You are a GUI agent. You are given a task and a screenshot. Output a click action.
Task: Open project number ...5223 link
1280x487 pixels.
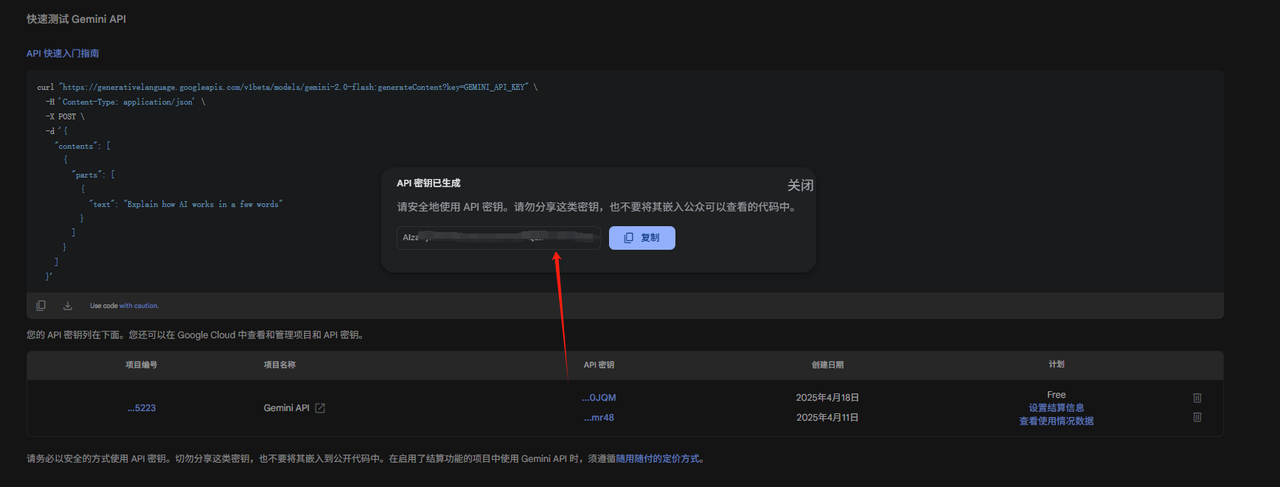(141, 408)
